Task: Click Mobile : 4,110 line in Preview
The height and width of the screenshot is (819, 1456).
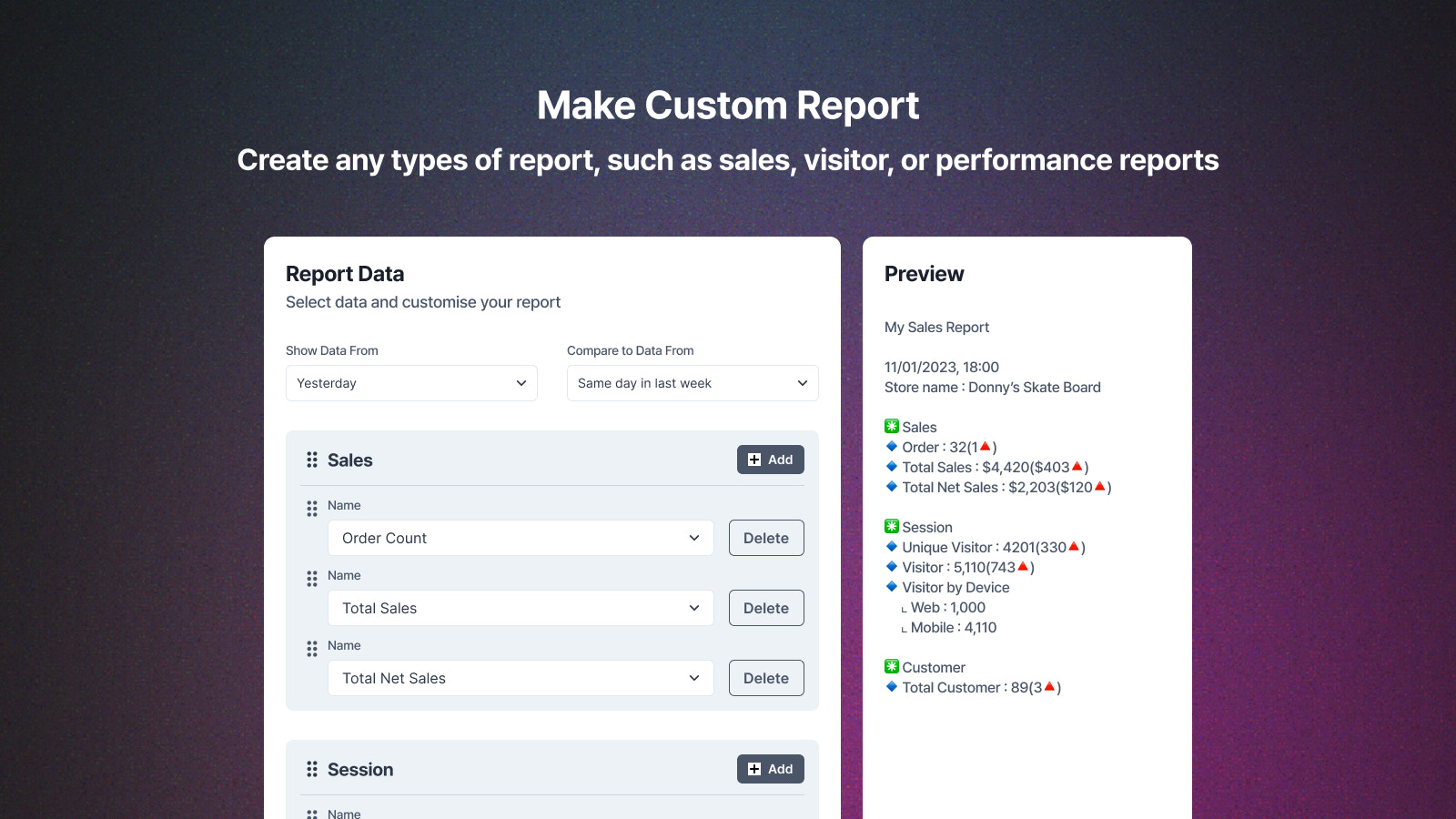Action: pyautogui.click(x=949, y=627)
